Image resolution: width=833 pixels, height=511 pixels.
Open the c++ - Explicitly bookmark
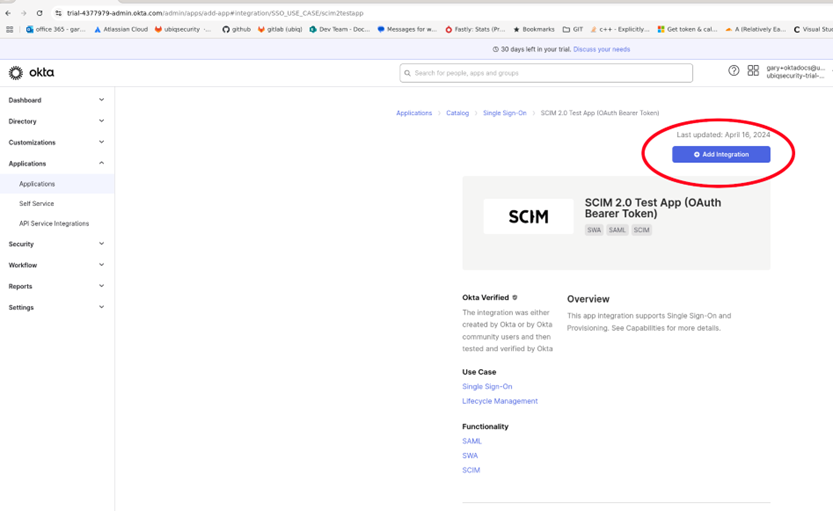[x=619, y=29]
